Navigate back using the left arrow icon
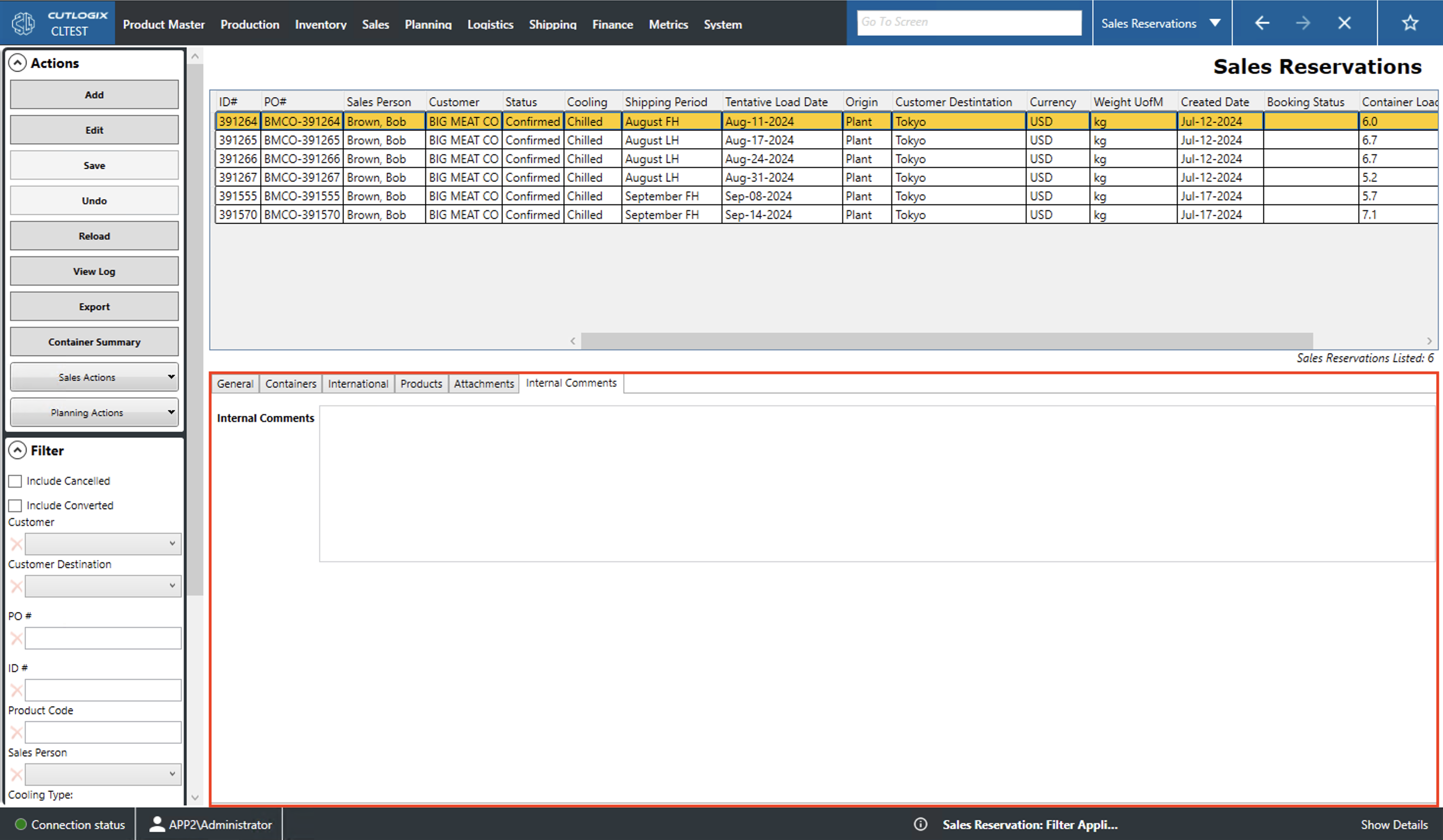The width and height of the screenshot is (1443, 840). pyautogui.click(x=1261, y=23)
